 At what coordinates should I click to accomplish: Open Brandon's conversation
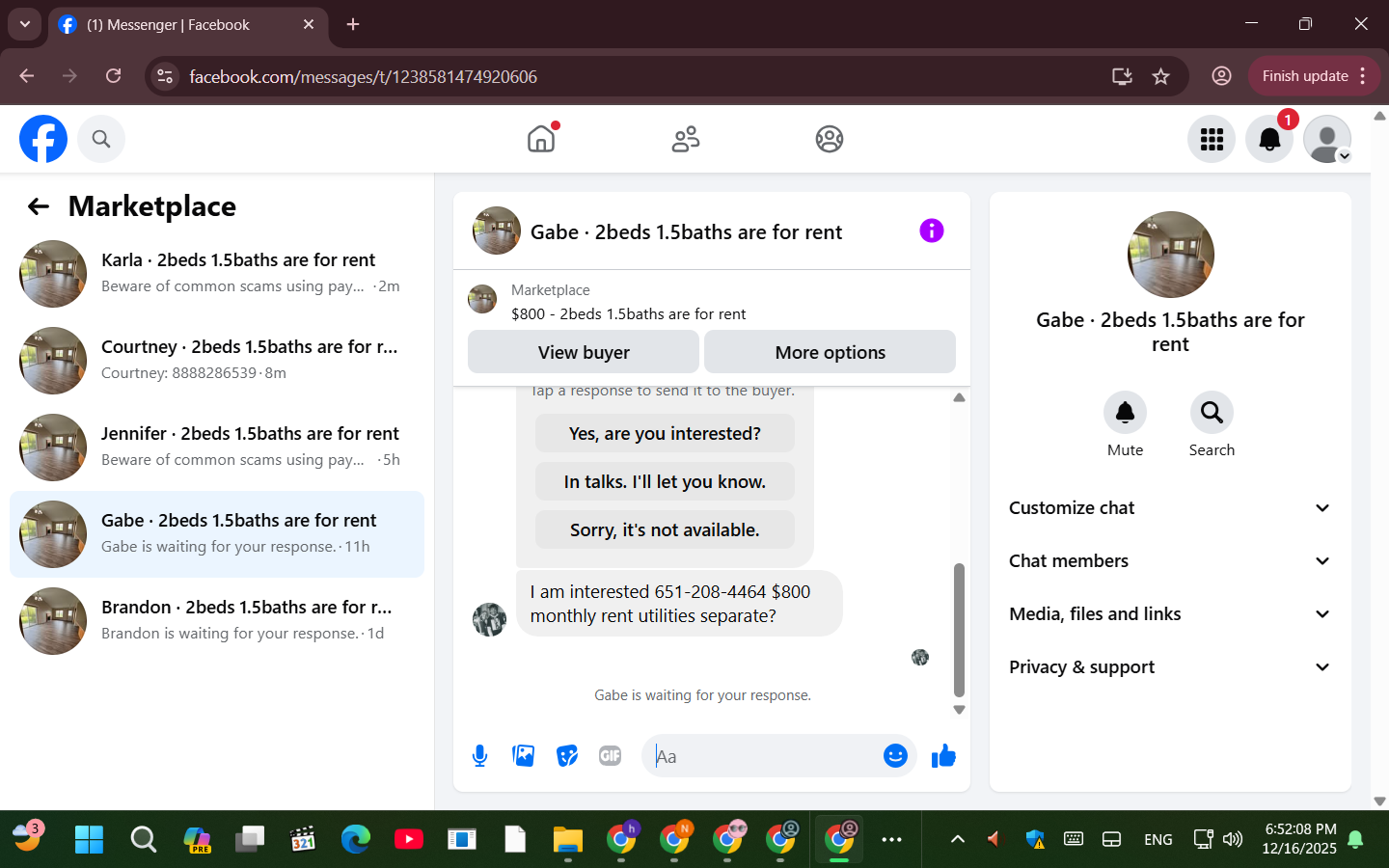pyautogui.click(x=217, y=621)
